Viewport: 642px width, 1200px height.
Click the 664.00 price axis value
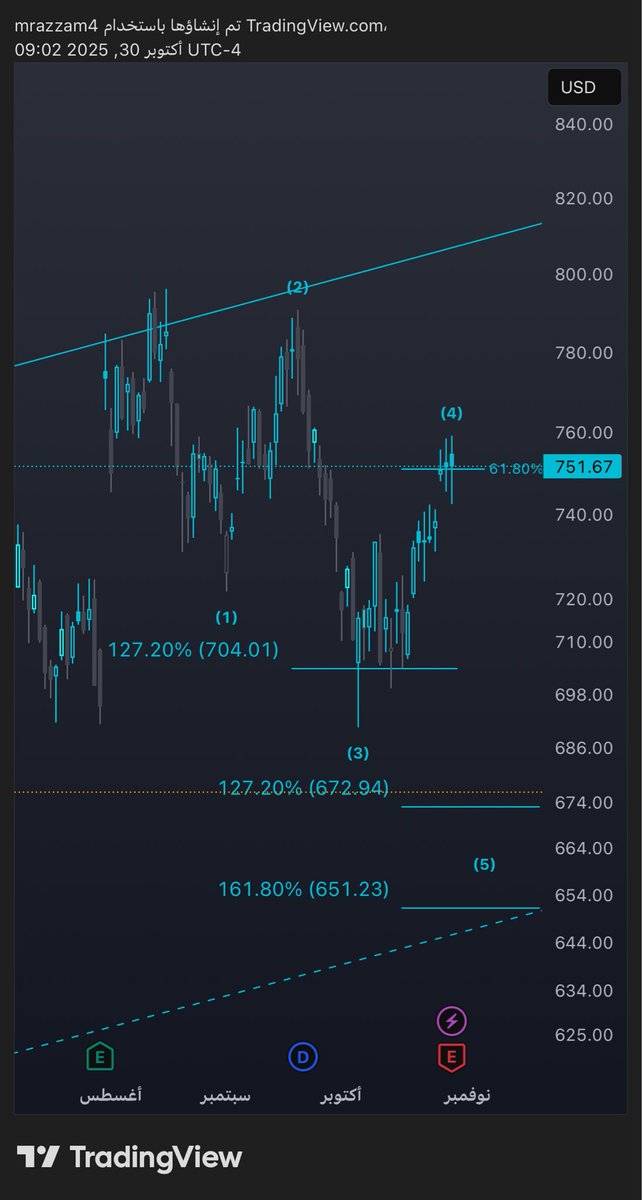pos(583,848)
